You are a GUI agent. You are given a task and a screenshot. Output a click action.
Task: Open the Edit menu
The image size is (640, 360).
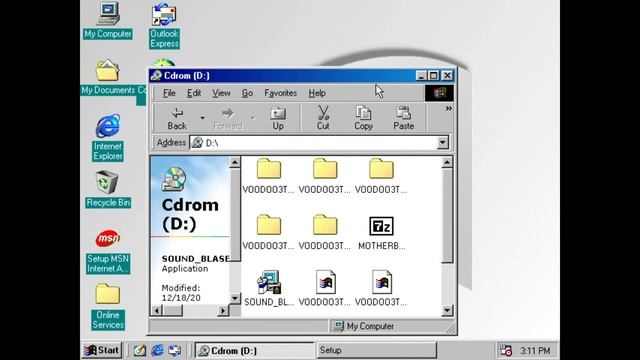(194, 93)
